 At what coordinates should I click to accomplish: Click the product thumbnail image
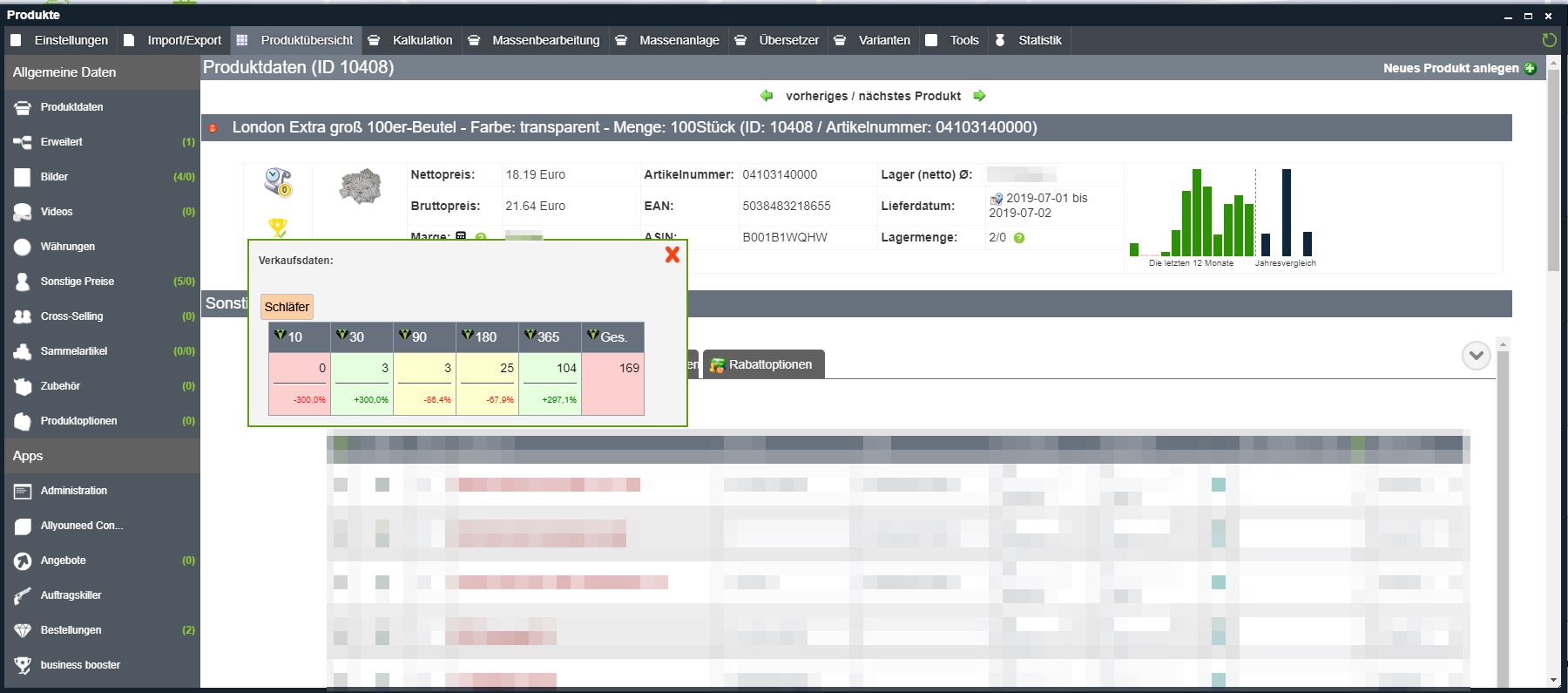(x=360, y=186)
